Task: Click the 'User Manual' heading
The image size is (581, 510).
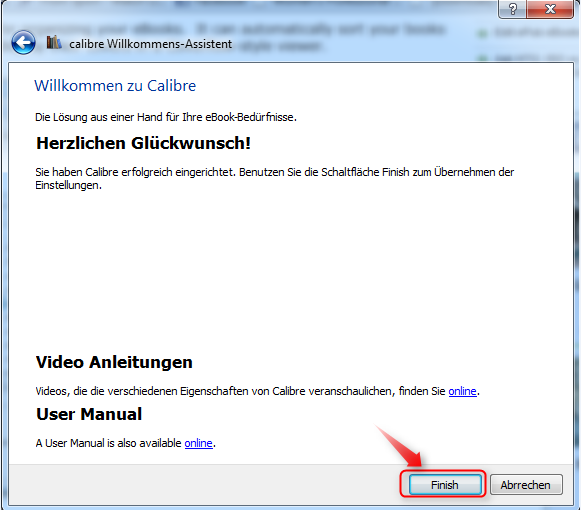Action: click(89, 414)
